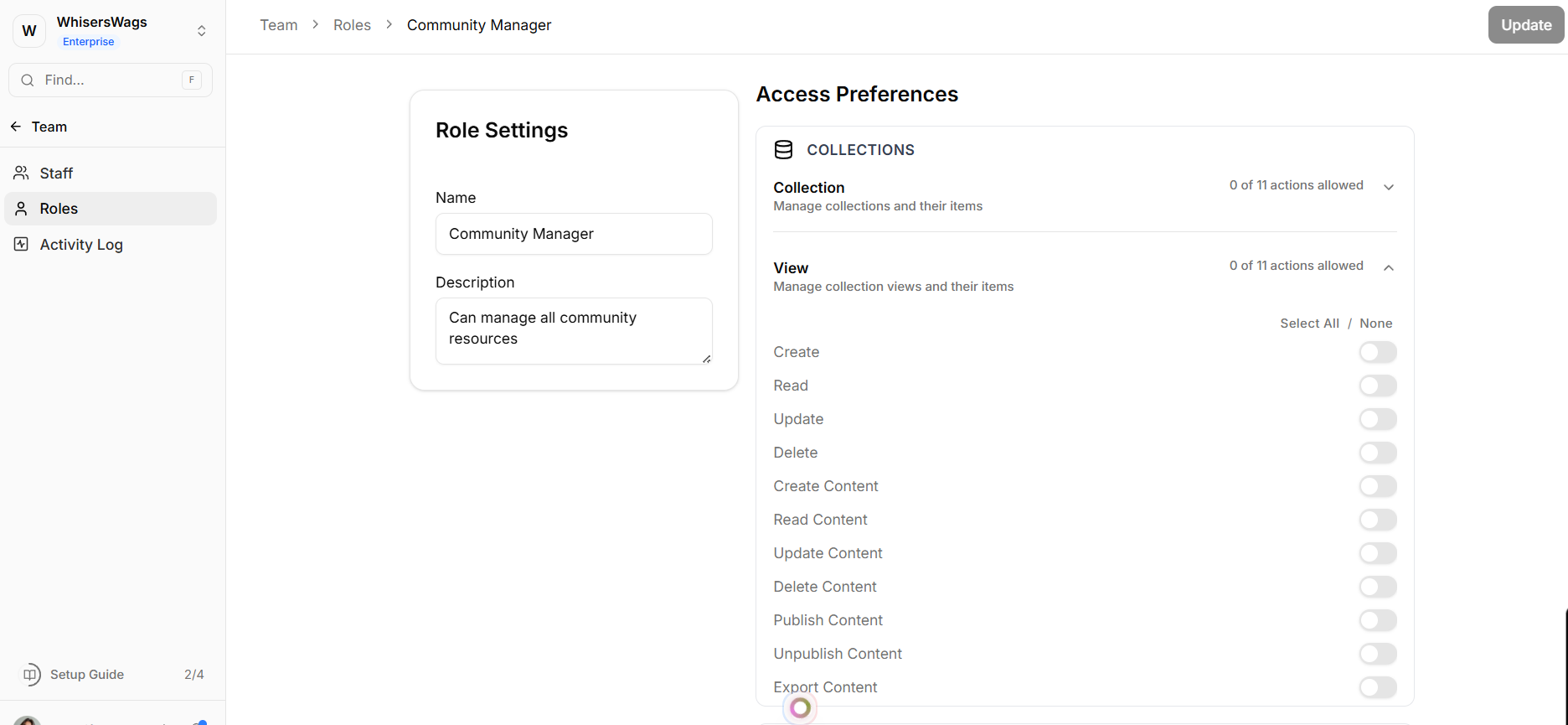Open the workspace switcher dropdown

point(202,31)
